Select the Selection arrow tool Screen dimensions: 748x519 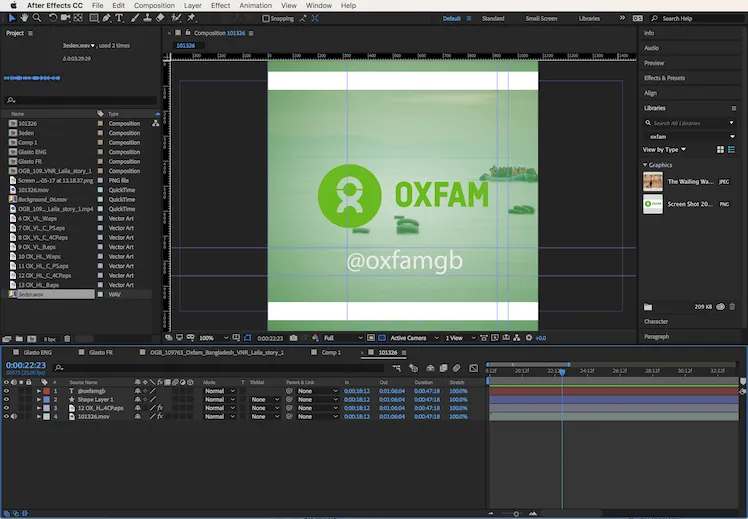click(x=12, y=18)
